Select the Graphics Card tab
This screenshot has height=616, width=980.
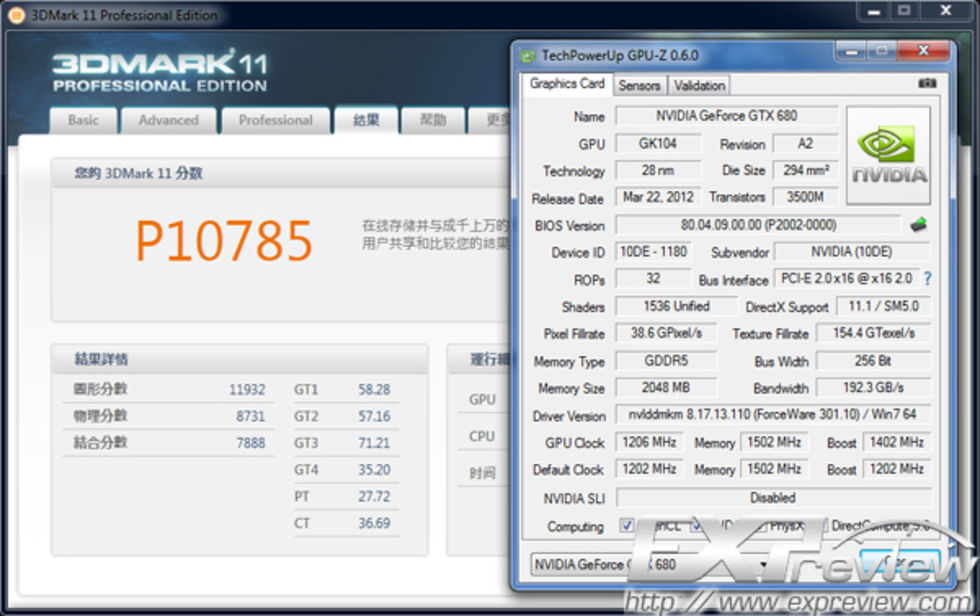pyautogui.click(x=567, y=85)
